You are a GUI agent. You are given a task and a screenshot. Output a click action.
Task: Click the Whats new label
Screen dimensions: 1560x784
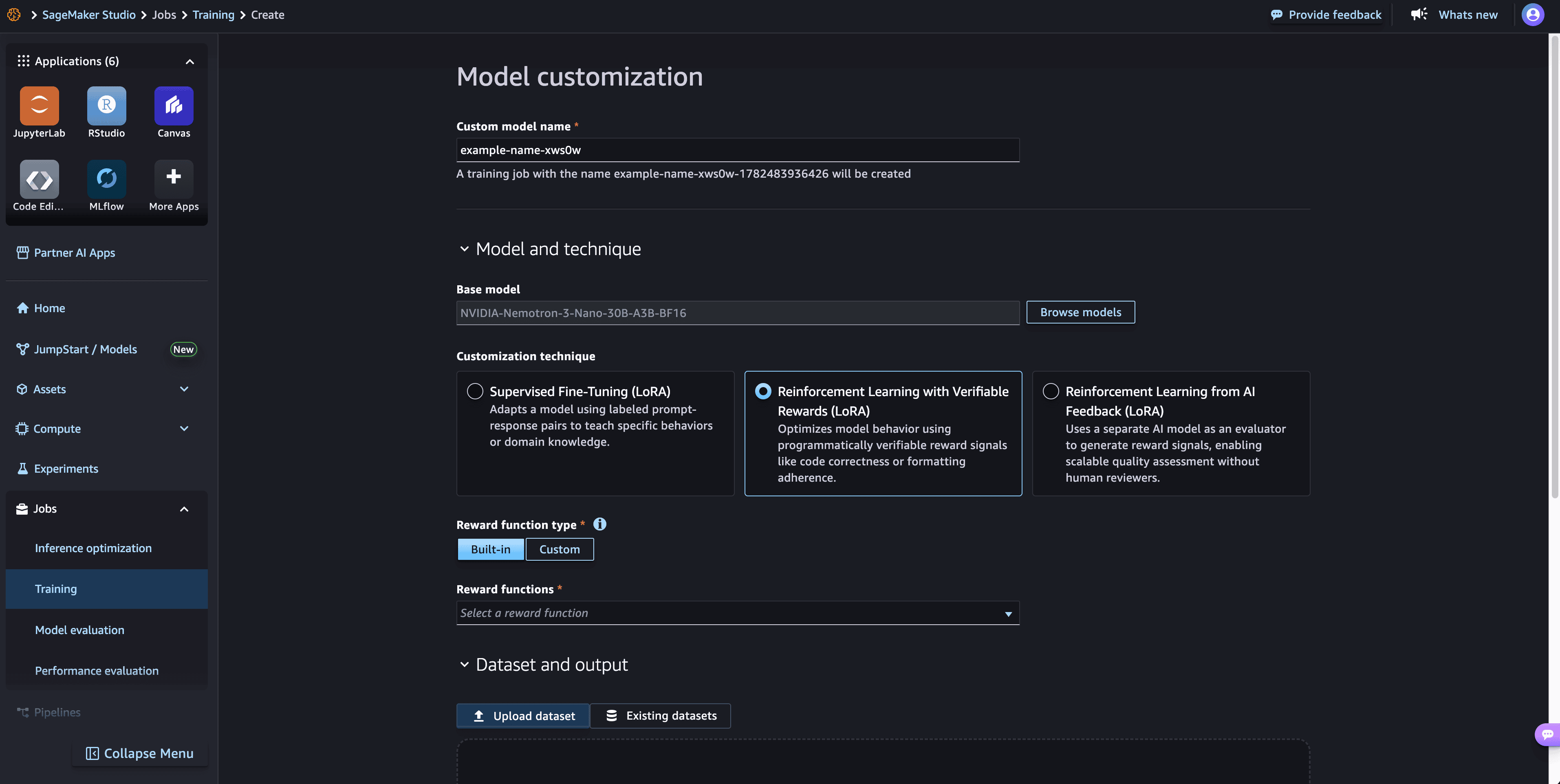coord(1468,15)
